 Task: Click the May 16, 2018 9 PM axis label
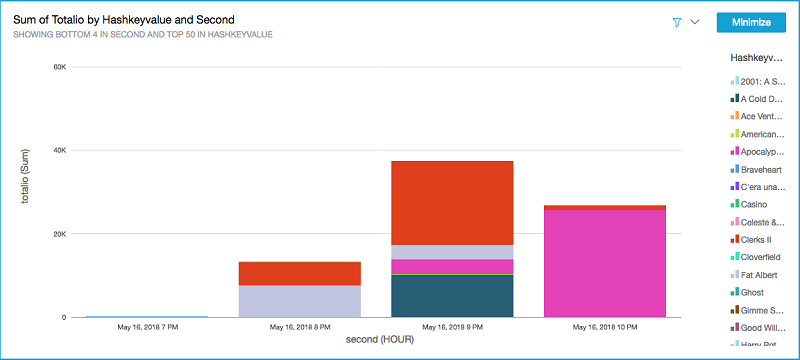(453, 326)
